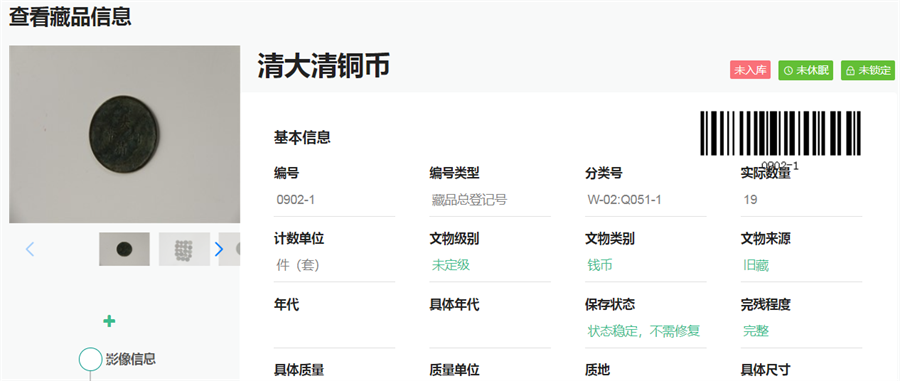
Task: Select the 影像信息 timeline circle marker
Action: [90, 359]
